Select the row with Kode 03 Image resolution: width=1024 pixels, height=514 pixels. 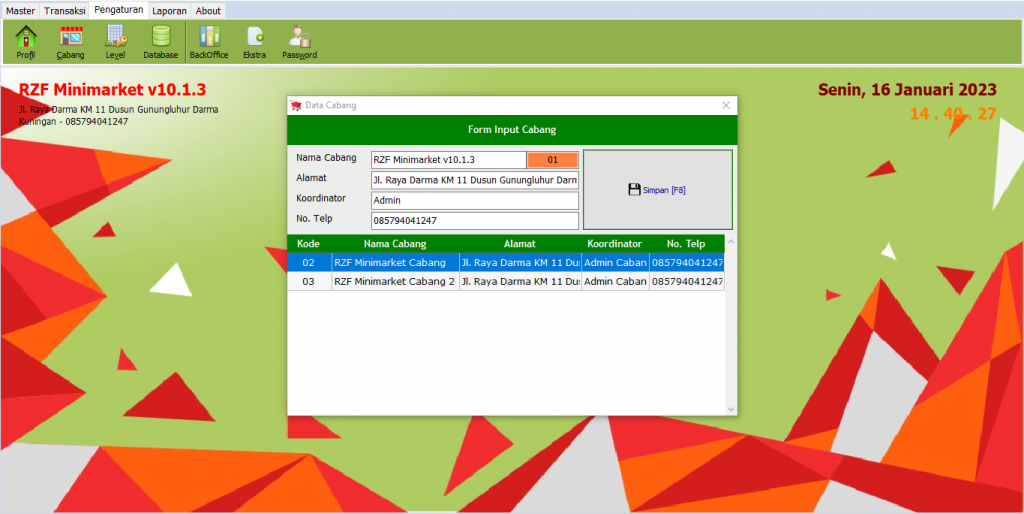click(x=506, y=281)
